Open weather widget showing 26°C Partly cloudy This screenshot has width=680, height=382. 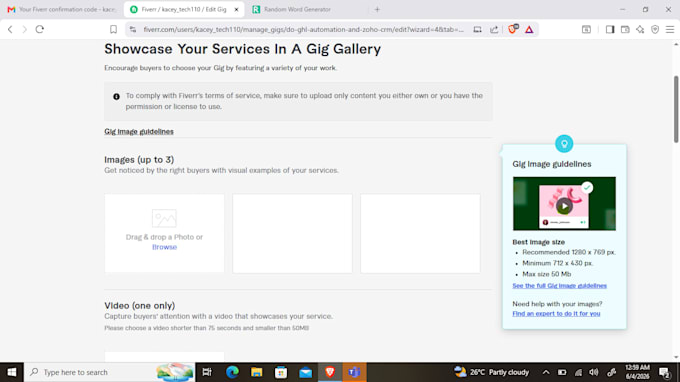point(491,372)
